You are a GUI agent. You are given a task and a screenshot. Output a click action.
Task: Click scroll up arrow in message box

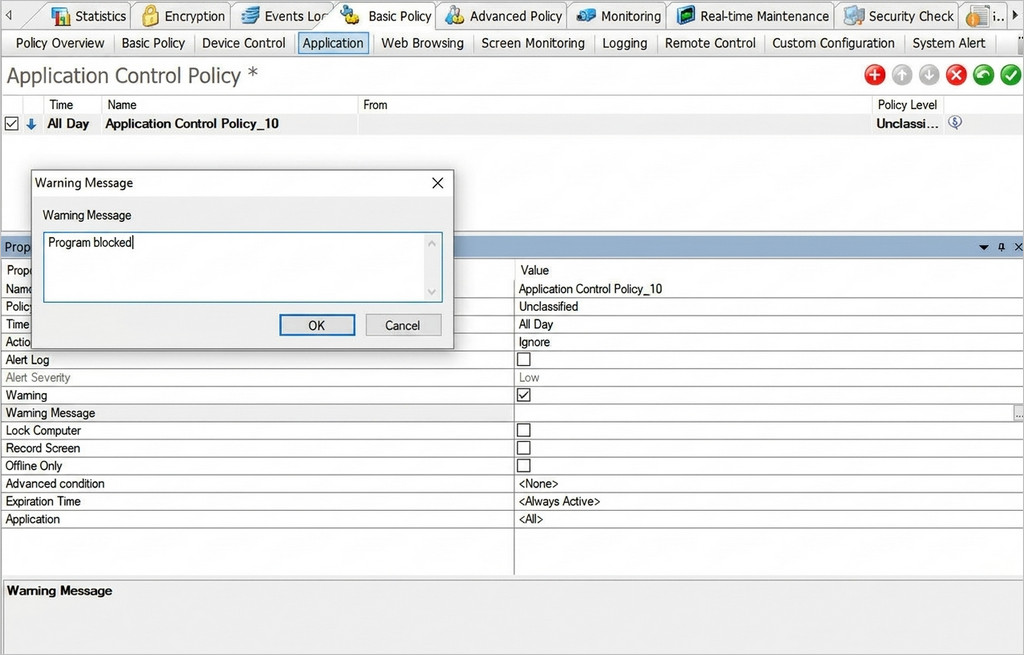[x=432, y=244]
